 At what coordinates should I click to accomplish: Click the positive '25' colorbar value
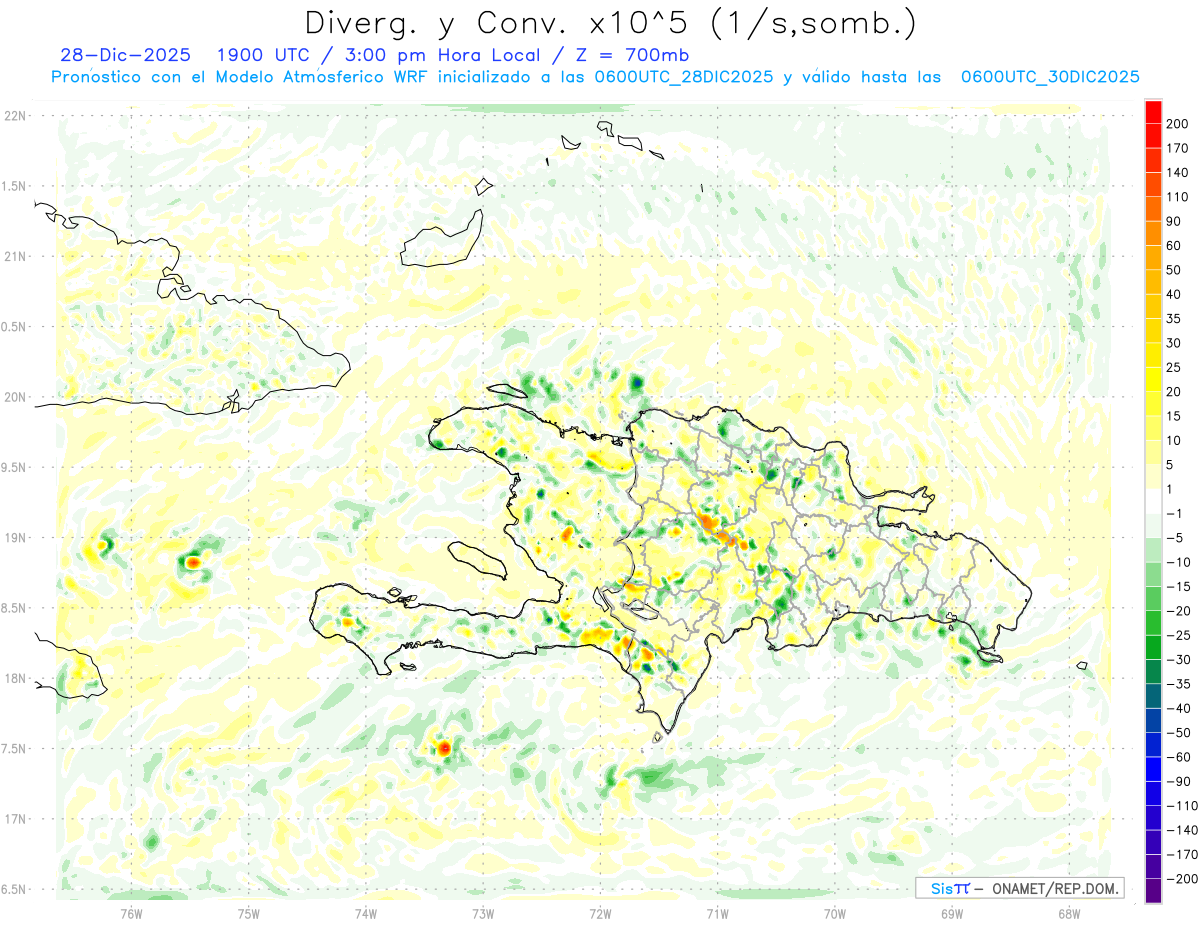(x=1175, y=367)
